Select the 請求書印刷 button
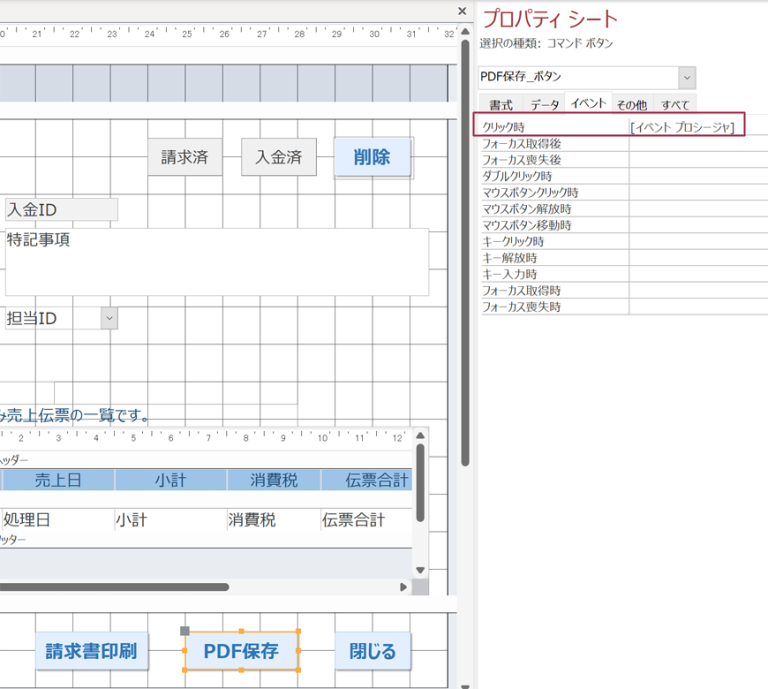This screenshot has height=689, width=768. [x=92, y=652]
